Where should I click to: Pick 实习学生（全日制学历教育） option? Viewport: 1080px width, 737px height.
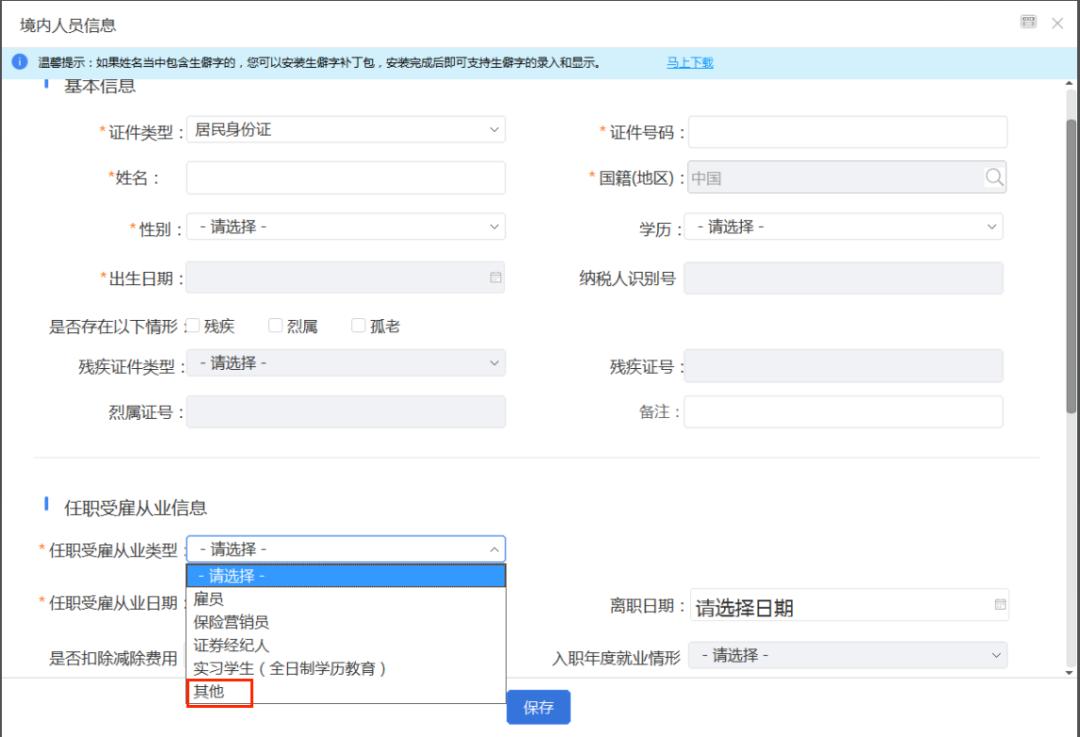click(290, 668)
